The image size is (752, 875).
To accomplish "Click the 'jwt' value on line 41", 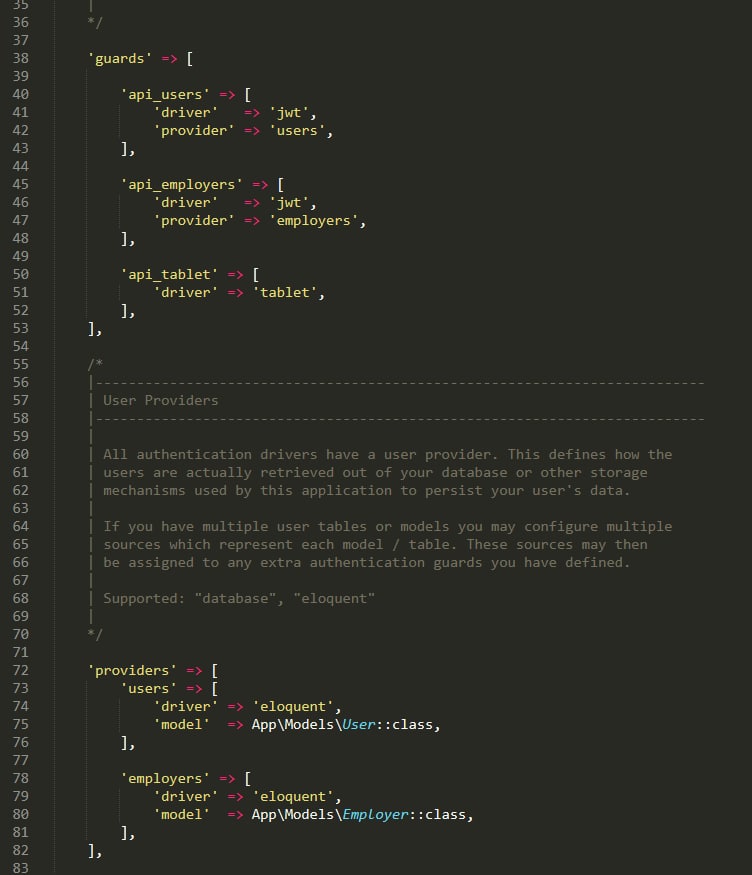I will (x=289, y=113).
